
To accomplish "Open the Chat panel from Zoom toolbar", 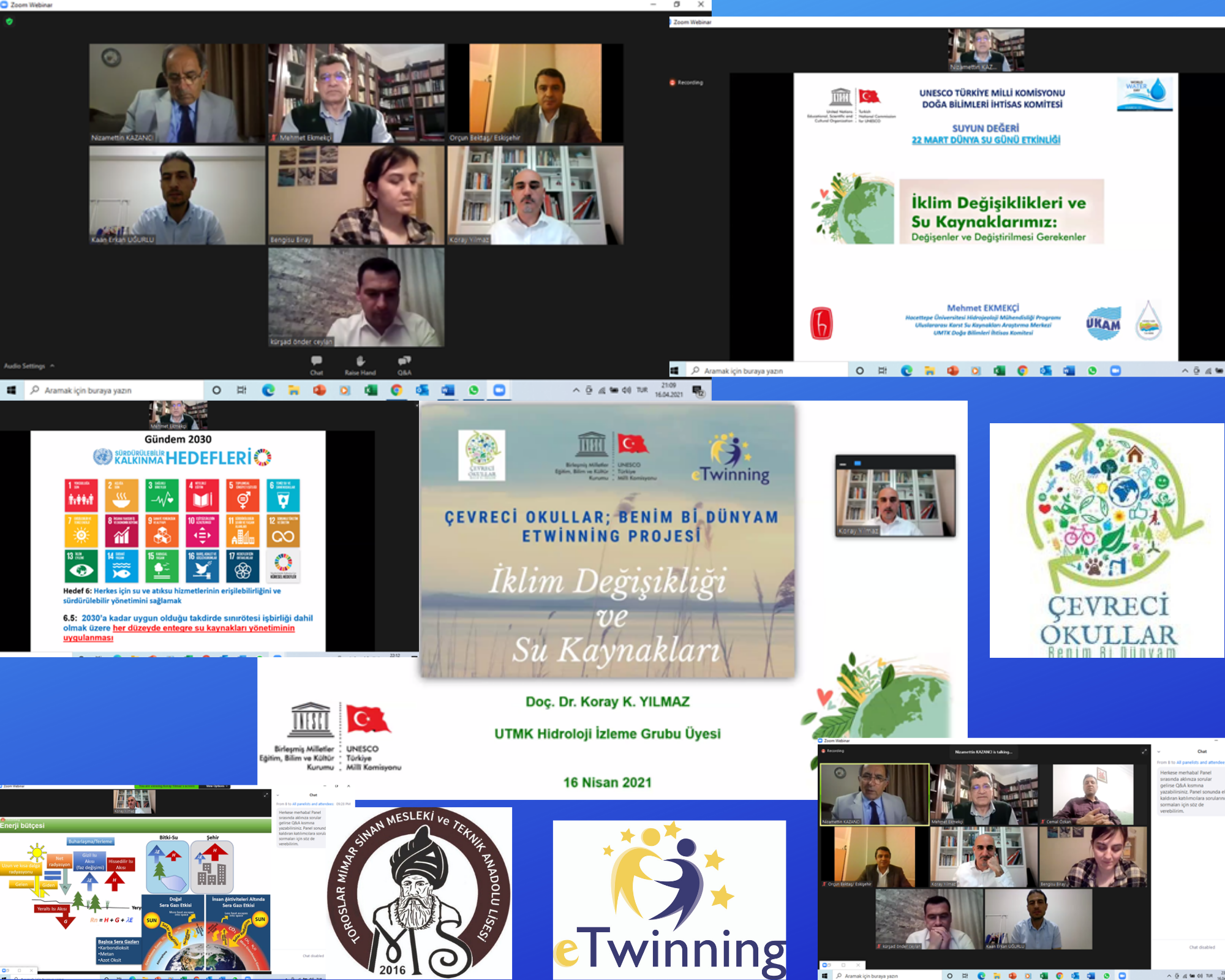I will click(x=316, y=361).
